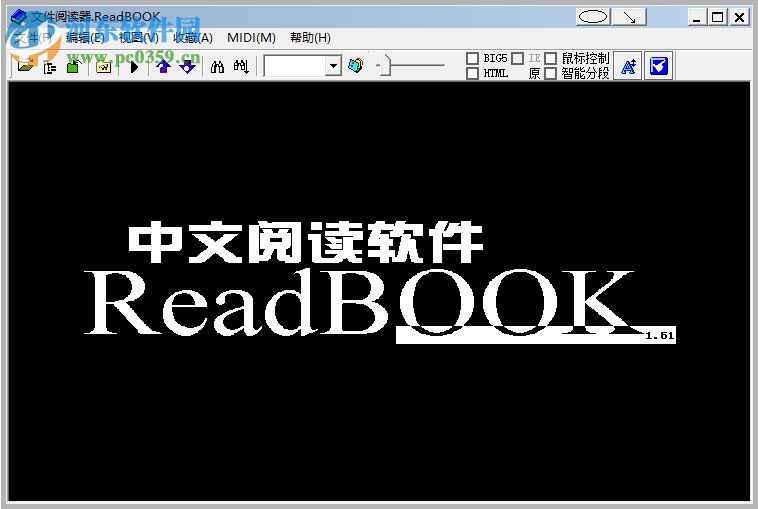Enable the BIG5 encoding checkbox
The height and width of the screenshot is (509, 758).
tap(472, 58)
